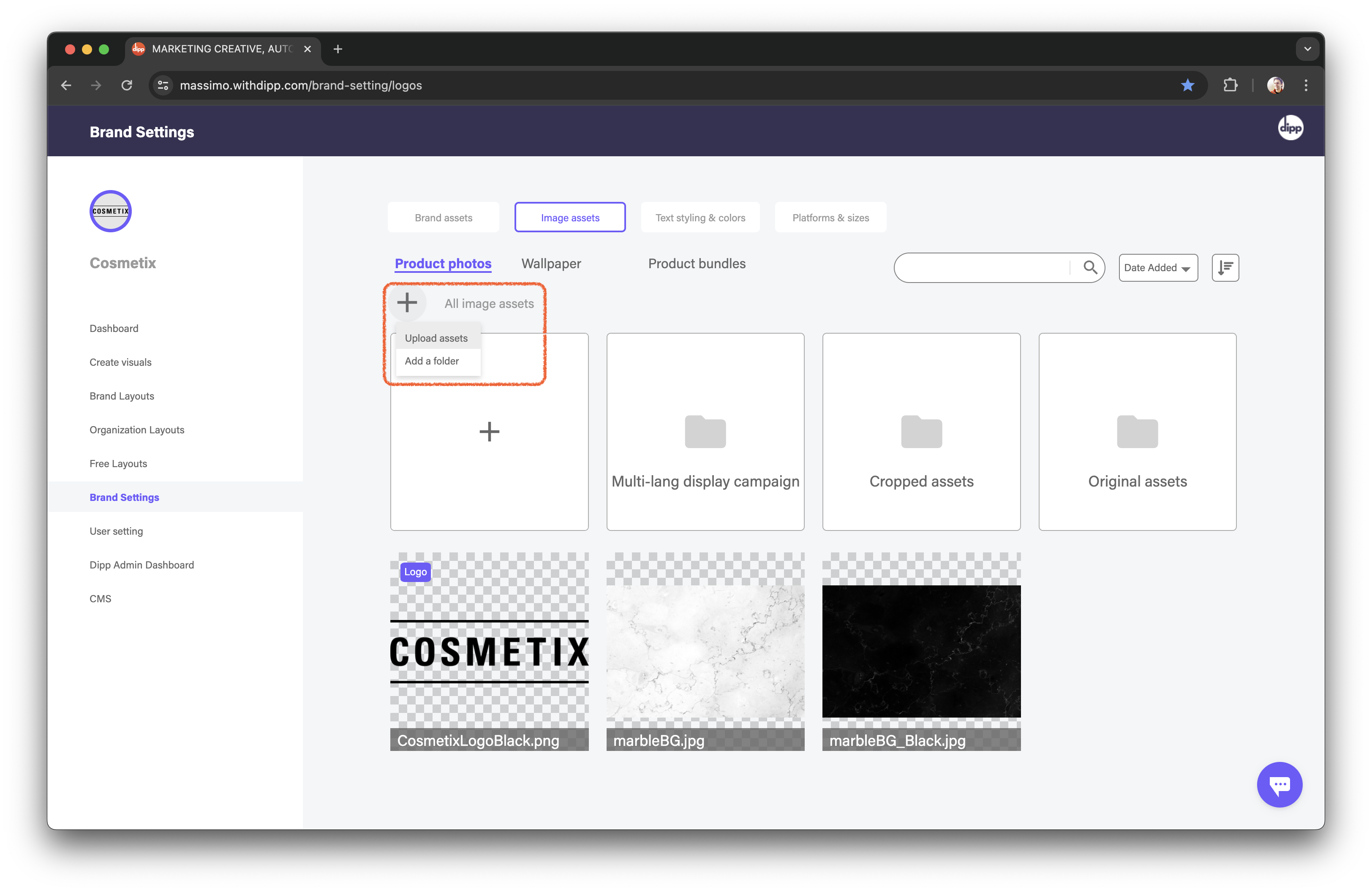1372x892 pixels.
Task: Click the large plus add-asset card
Action: tap(489, 432)
